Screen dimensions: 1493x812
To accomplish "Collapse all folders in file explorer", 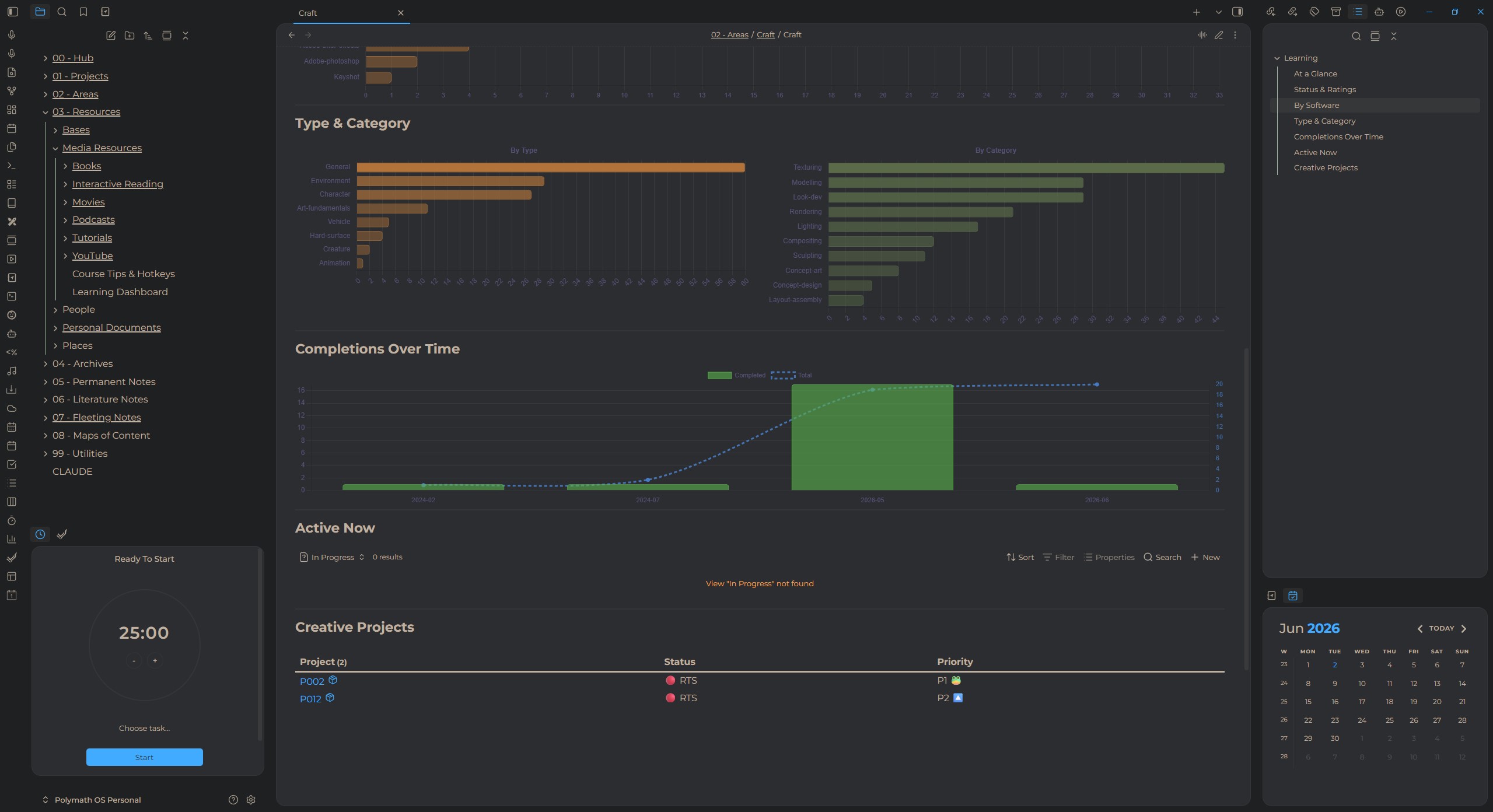I will pos(186,36).
